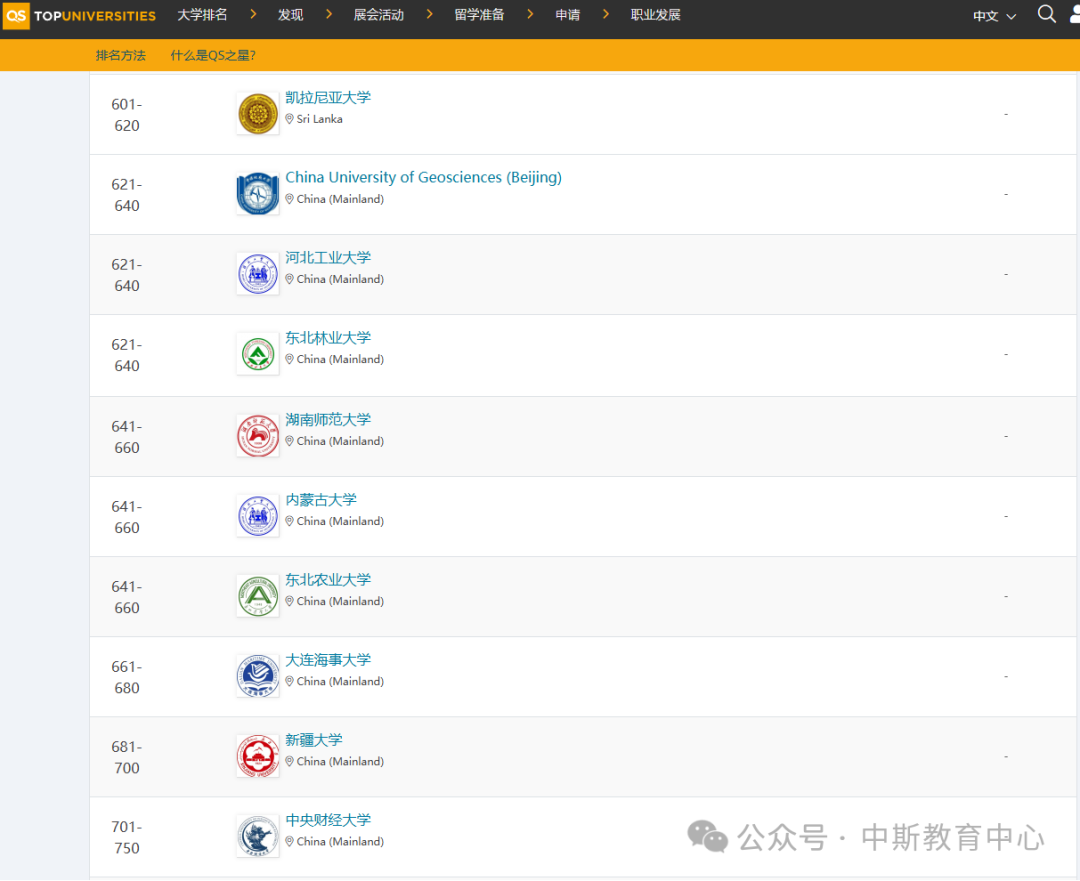Click location pin under 新疆大学
The width and height of the screenshot is (1080, 881).
coord(289,761)
